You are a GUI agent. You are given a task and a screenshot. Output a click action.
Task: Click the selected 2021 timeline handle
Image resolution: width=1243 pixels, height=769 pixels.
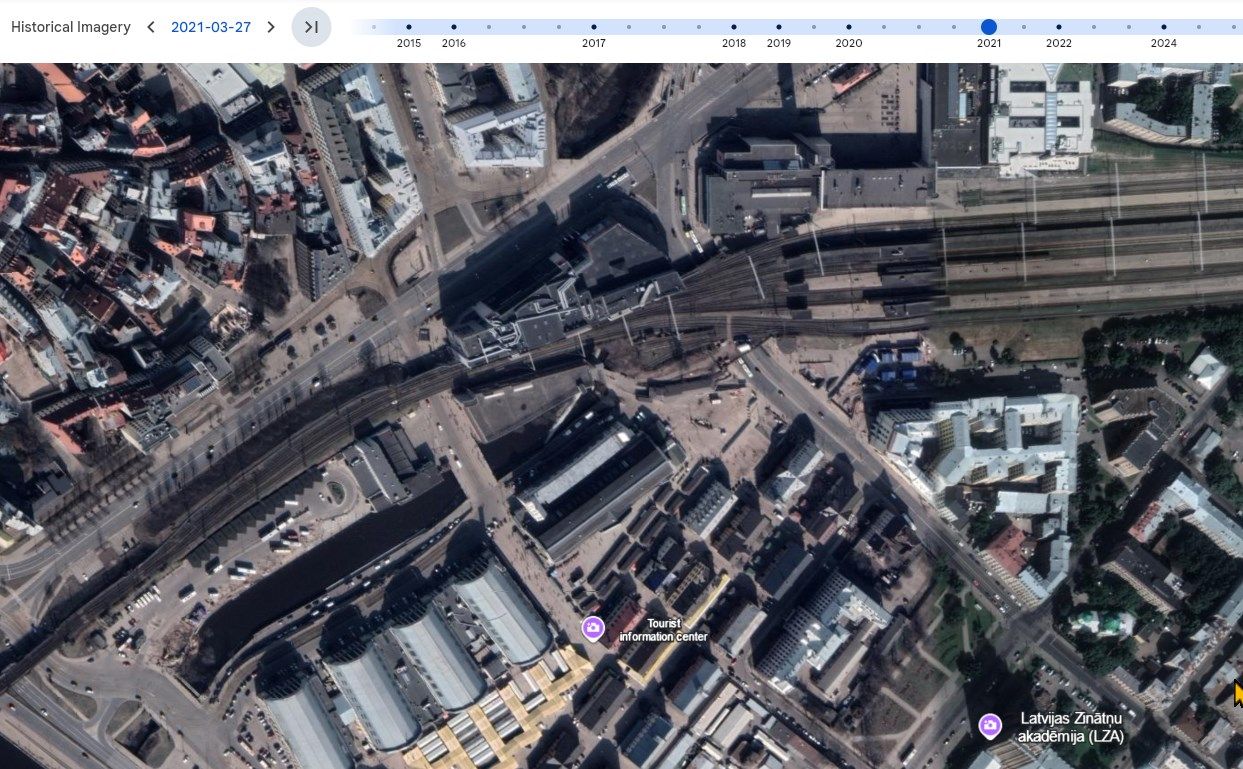(989, 27)
